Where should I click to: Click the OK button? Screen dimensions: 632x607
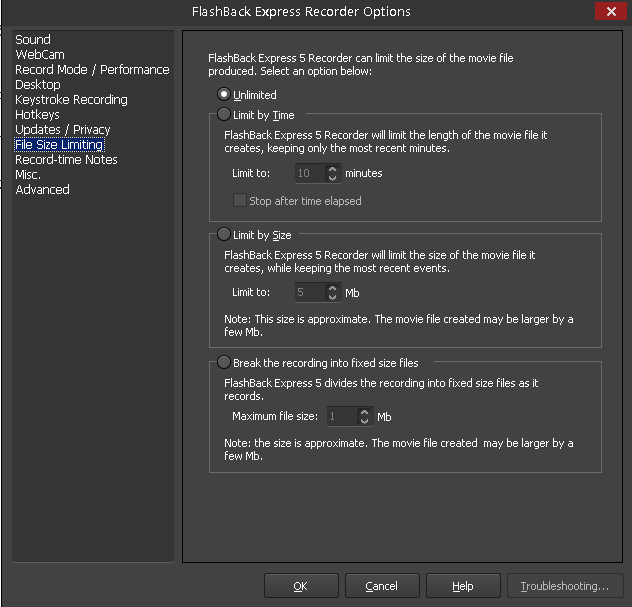(301, 586)
